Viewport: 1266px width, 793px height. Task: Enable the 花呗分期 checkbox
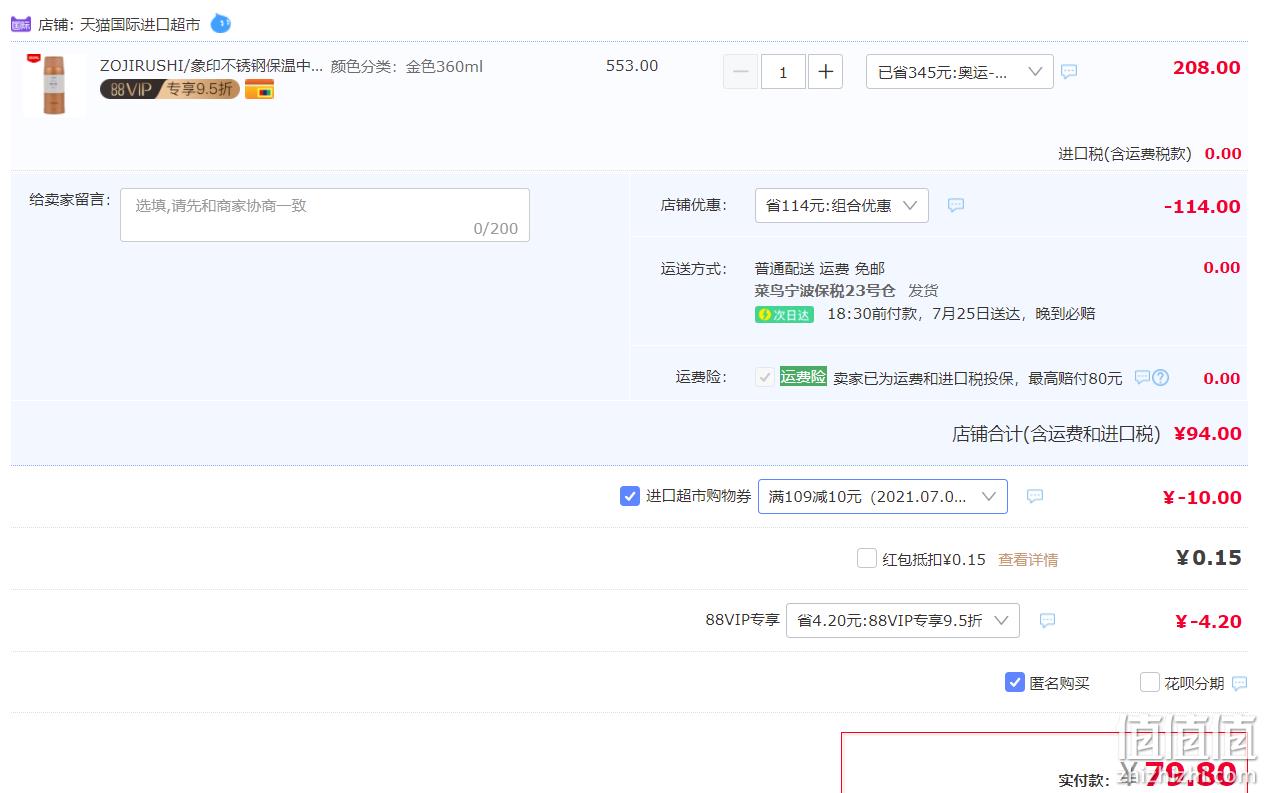point(1150,682)
